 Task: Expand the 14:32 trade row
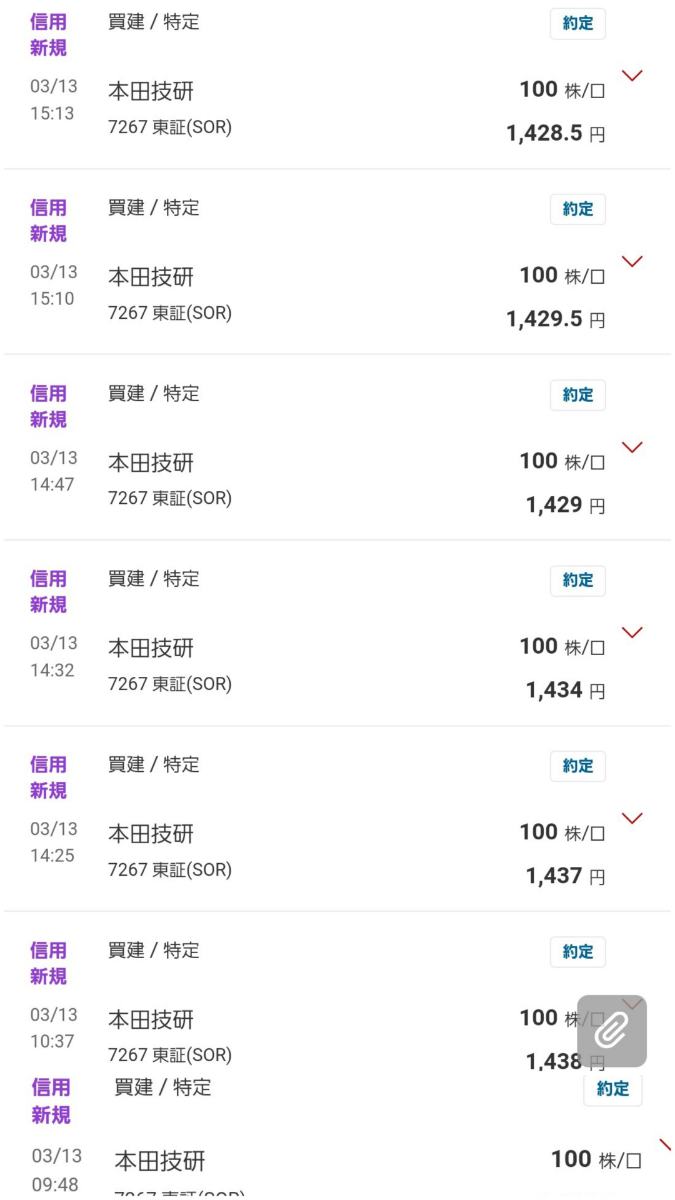coord(632,632)
